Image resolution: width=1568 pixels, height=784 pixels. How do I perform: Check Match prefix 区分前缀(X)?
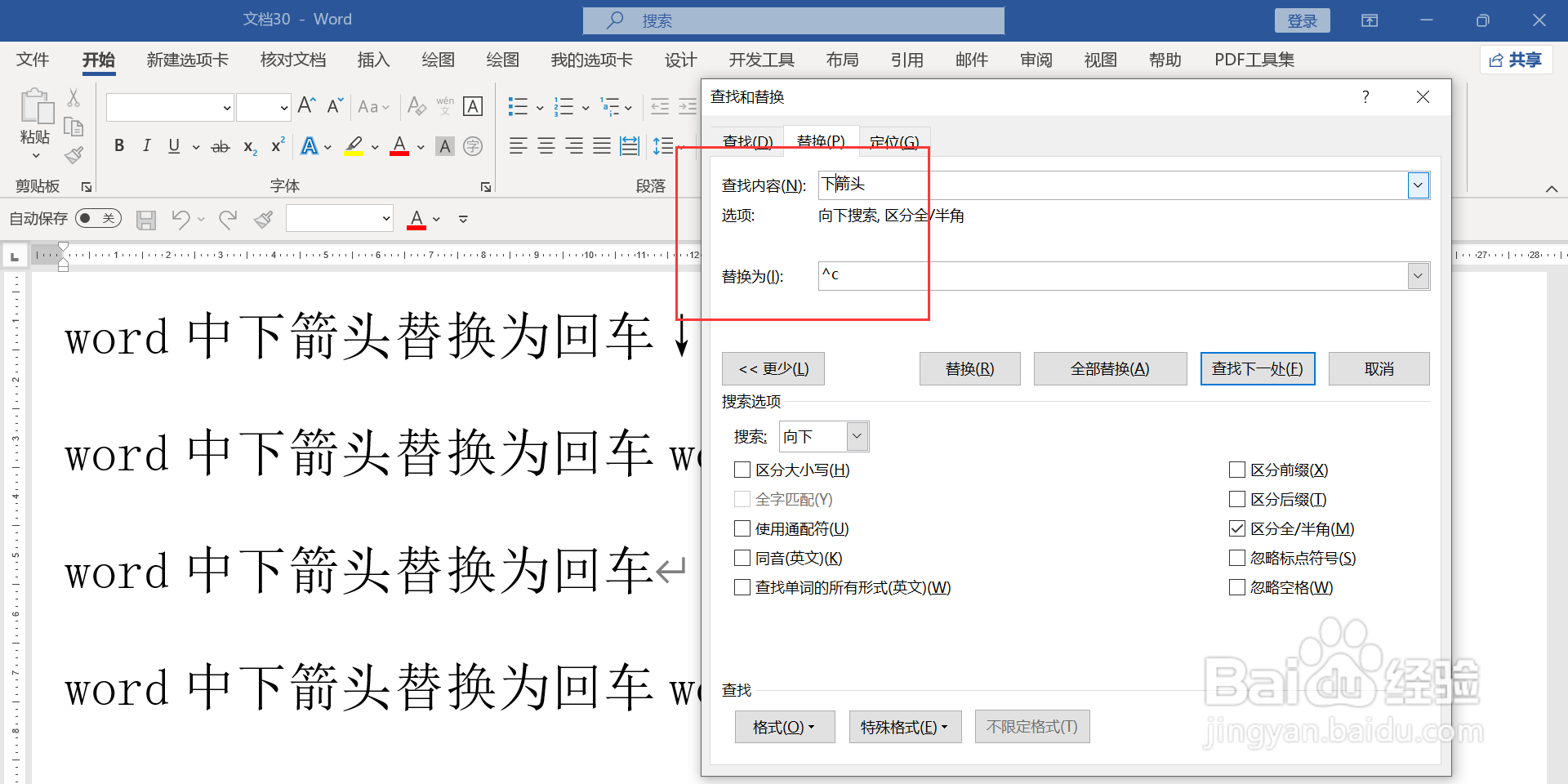(x=1237, y=470)
